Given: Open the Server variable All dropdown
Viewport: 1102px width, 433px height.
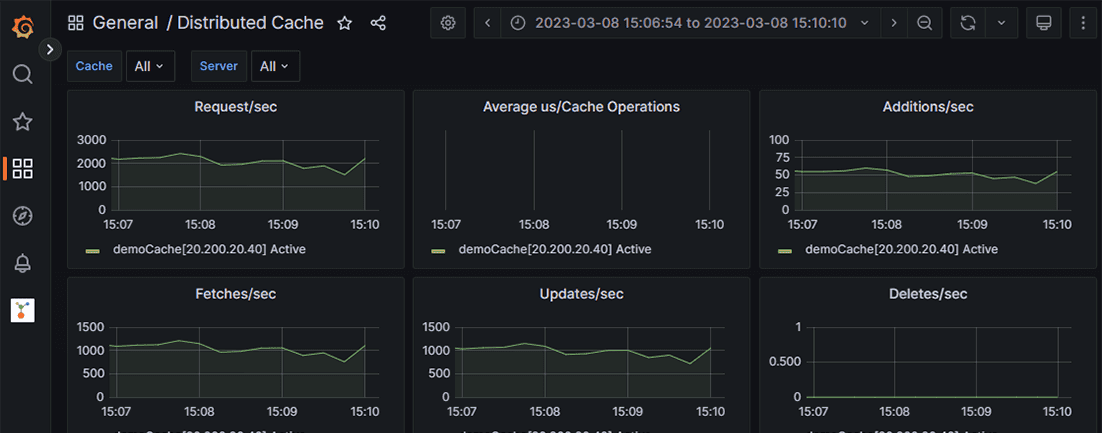Looking at the screenshot, I should tap(276, 66).
